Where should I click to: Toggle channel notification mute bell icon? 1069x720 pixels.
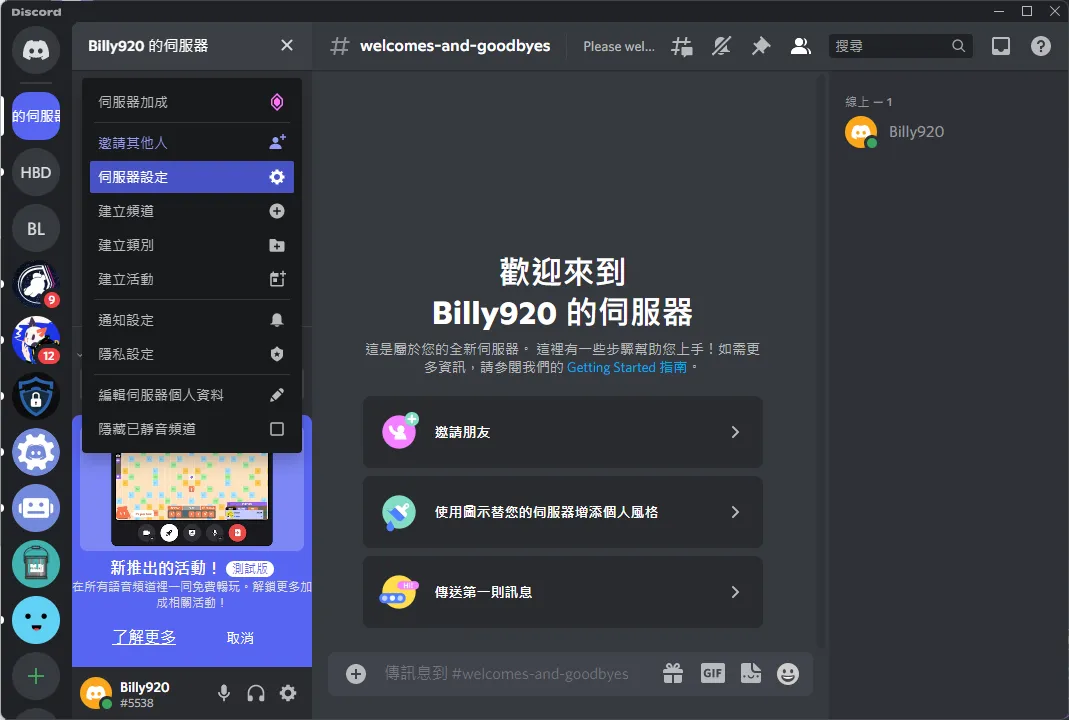tap(721, 46)
